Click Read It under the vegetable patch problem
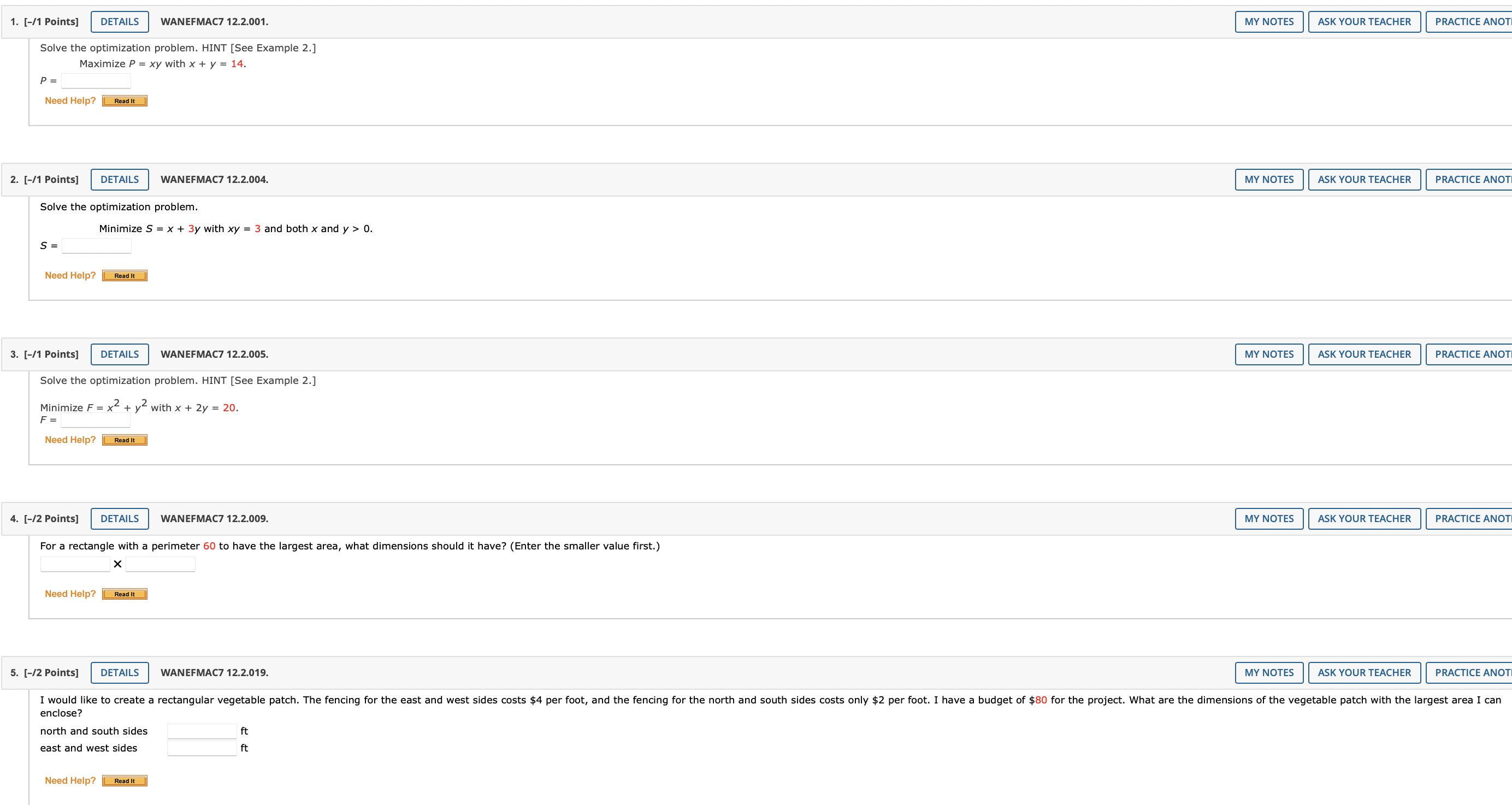Image resolution: width=1512 pixels, height=805 pixels. click(x=124, y=780)
